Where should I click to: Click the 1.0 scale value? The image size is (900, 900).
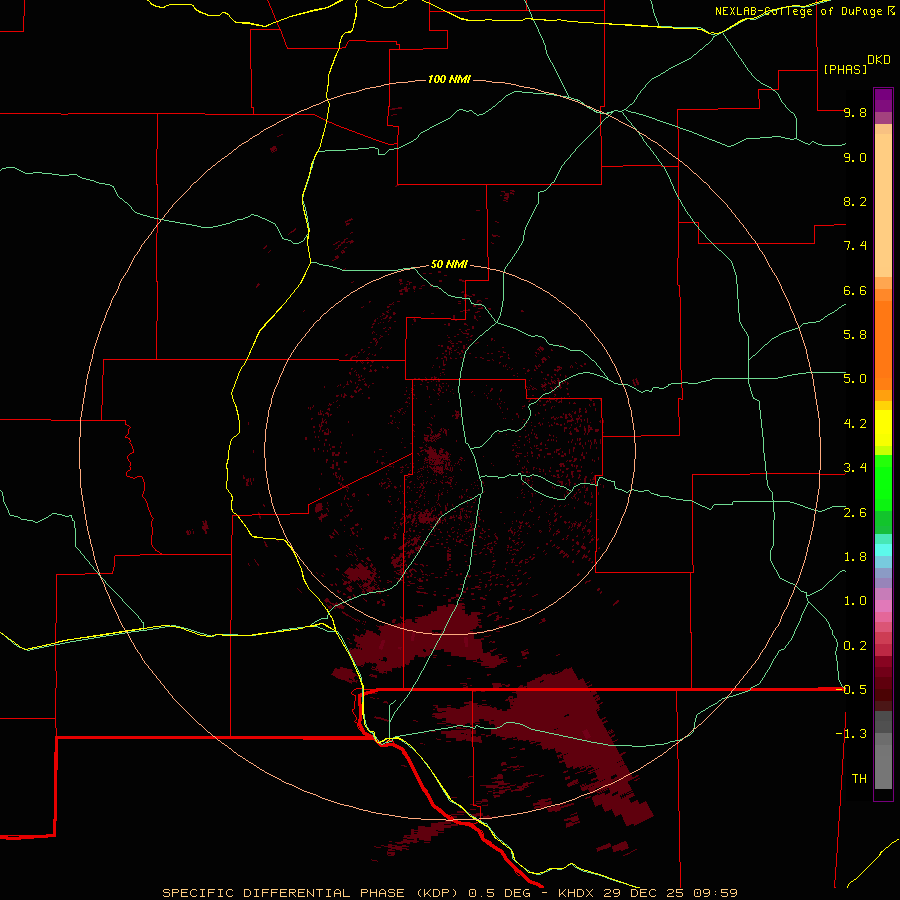click(x=855, y=602)
